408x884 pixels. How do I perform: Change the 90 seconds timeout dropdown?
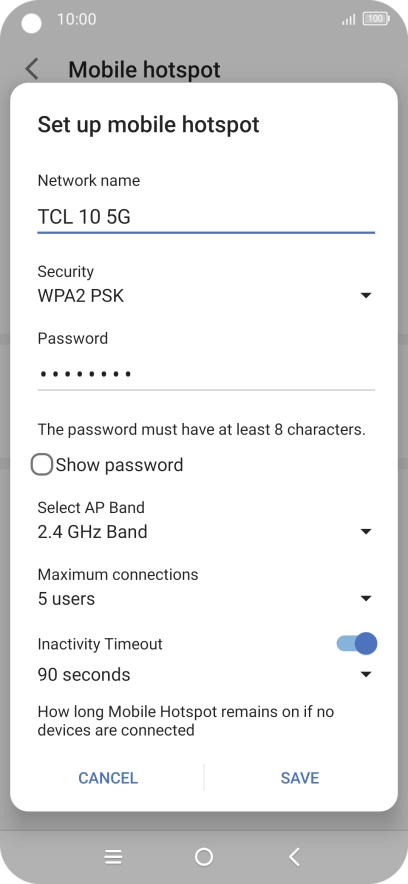click(x=206, y=674)
